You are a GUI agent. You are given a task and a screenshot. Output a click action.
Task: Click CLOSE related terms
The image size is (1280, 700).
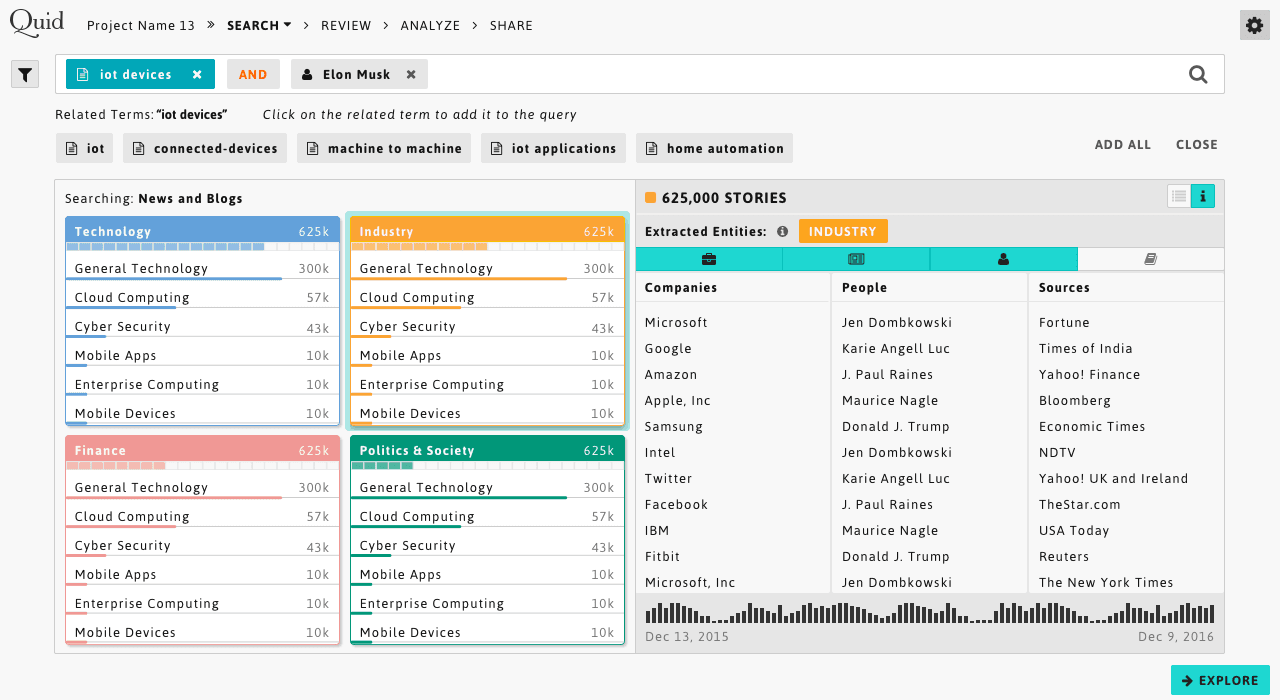pos(1197,144)
